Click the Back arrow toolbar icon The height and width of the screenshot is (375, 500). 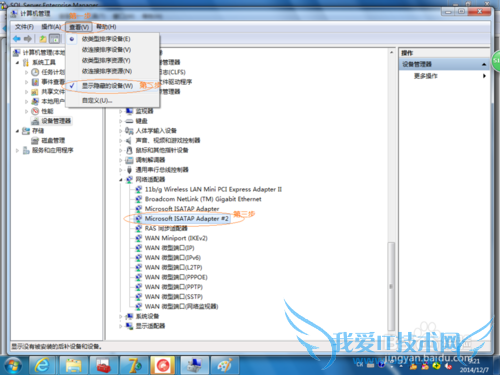17,39
